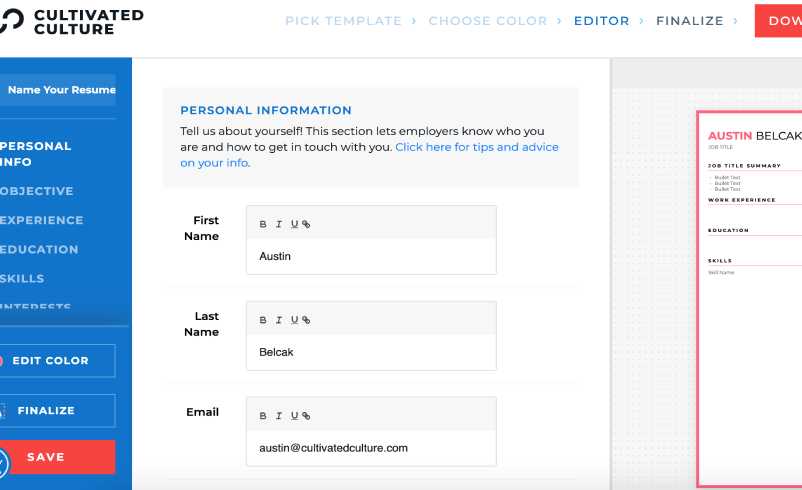The width and height of the screenshot is (802, 490).
Task: Insert link in Email field toolbar
Action: coord(306,415)
